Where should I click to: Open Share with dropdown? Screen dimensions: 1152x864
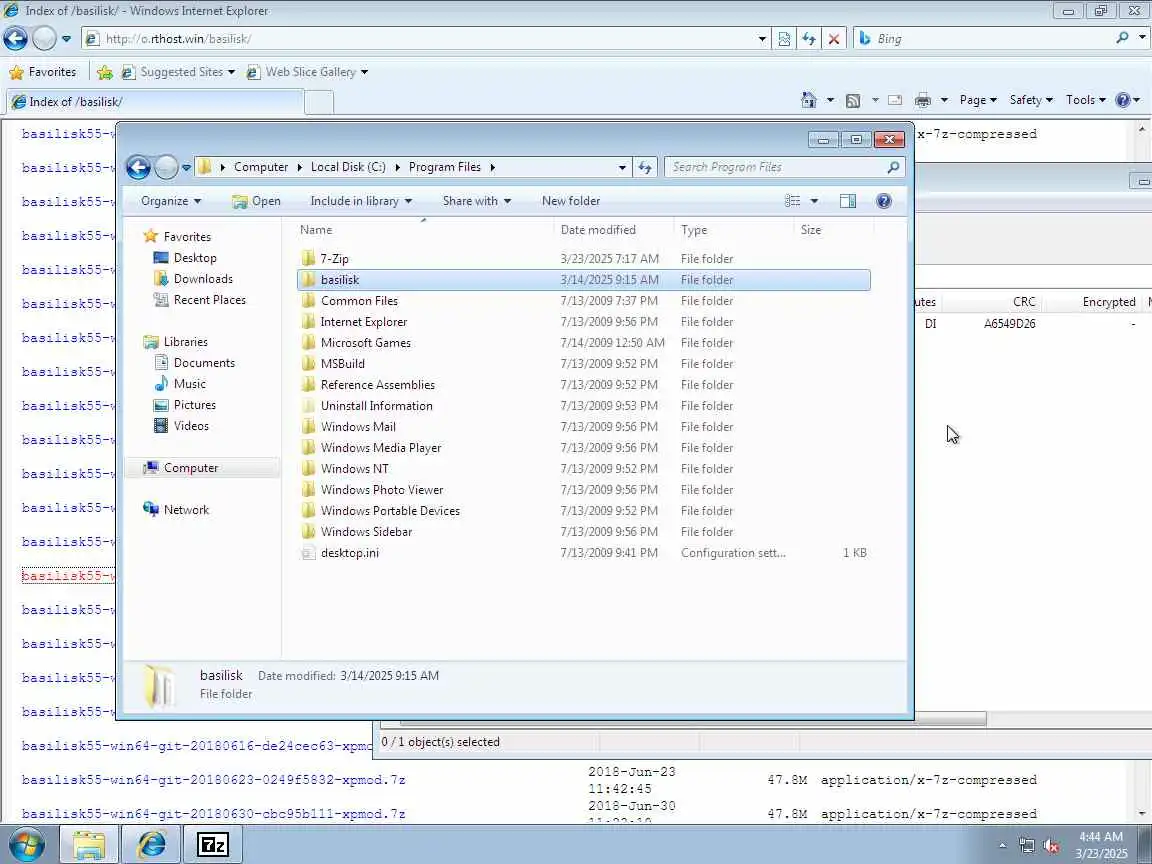pos(477,201)
